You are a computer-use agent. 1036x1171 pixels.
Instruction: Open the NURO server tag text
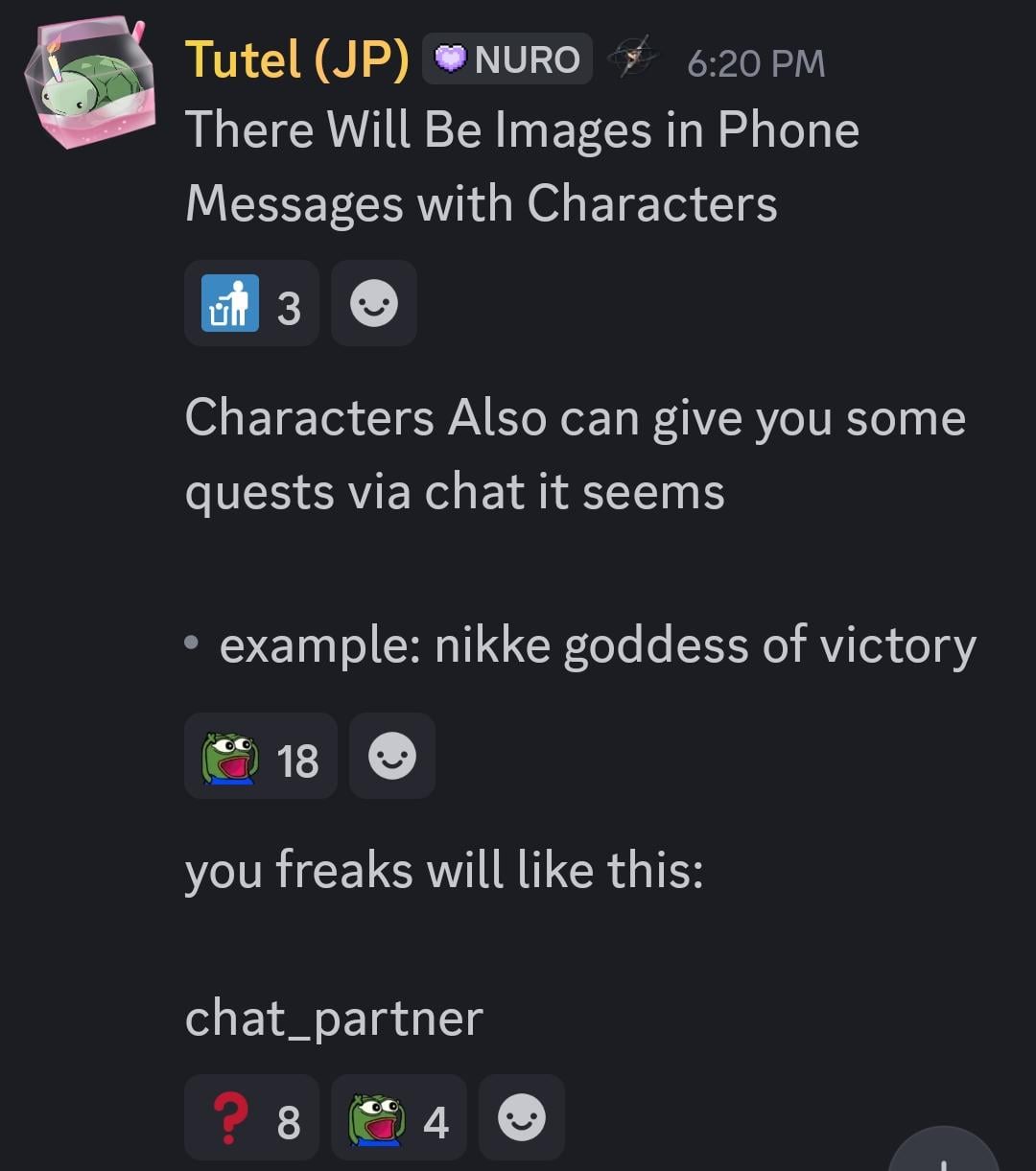527,60
